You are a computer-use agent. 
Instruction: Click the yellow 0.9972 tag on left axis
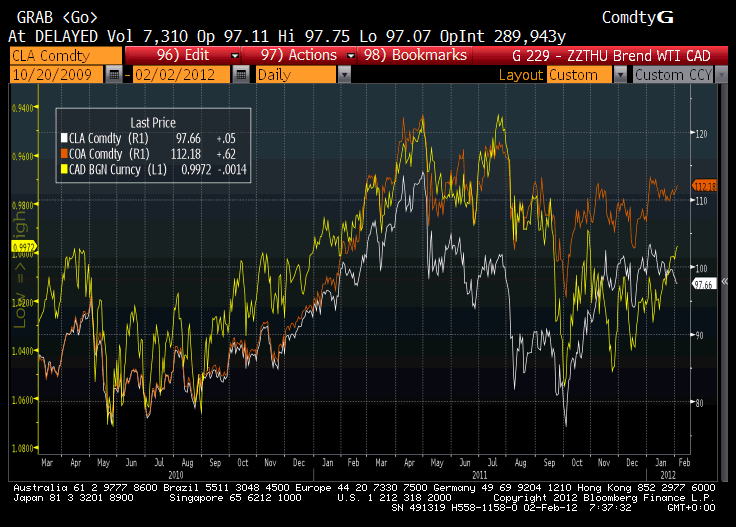(23, 247)
